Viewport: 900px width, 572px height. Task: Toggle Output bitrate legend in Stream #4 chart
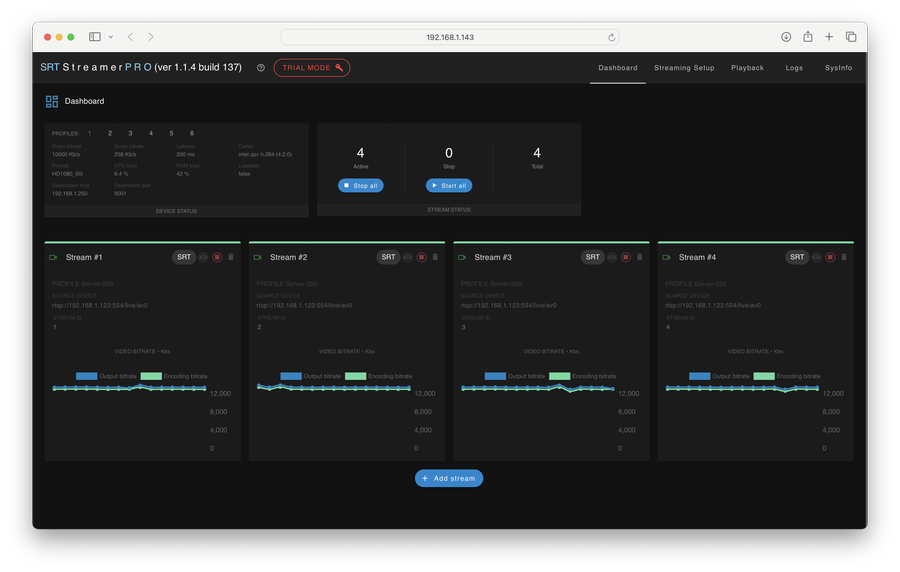click(x=719, y=376)
